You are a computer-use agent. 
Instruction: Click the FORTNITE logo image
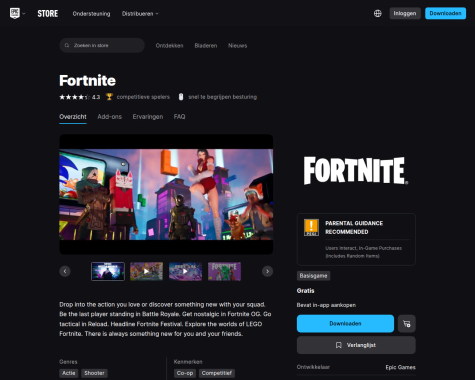pyautogui.click(x=356, y=171)
